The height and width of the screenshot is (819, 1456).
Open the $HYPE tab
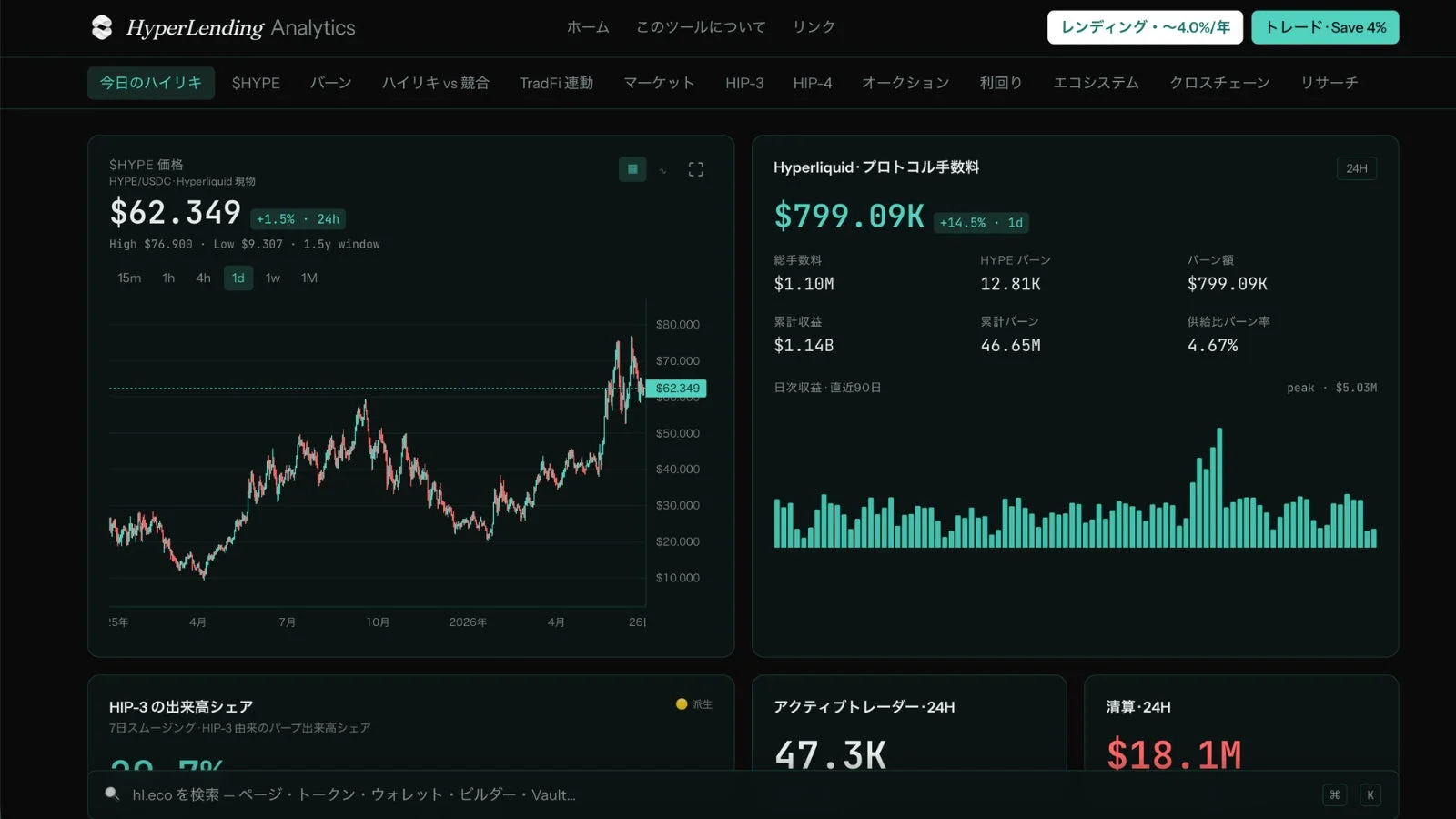point(256,83)
